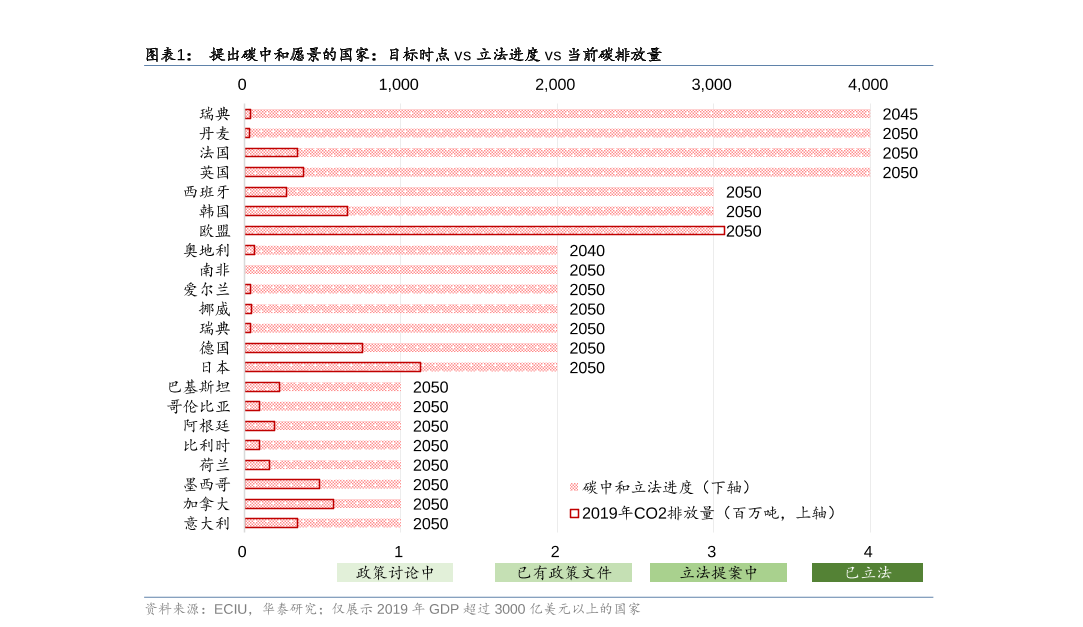The width and height of the screenshot is (1083, 627).
Task: Select the 政策讨论中 status box
Action: coord(395,572)
